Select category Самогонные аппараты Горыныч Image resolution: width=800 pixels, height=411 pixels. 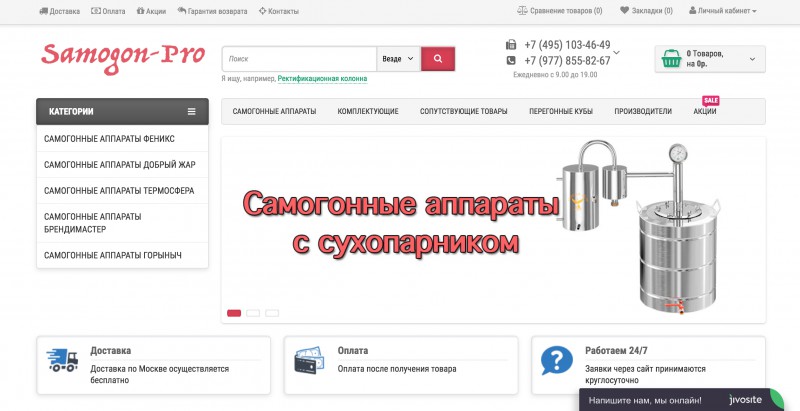pyautogui.click(x=122, y=255)
